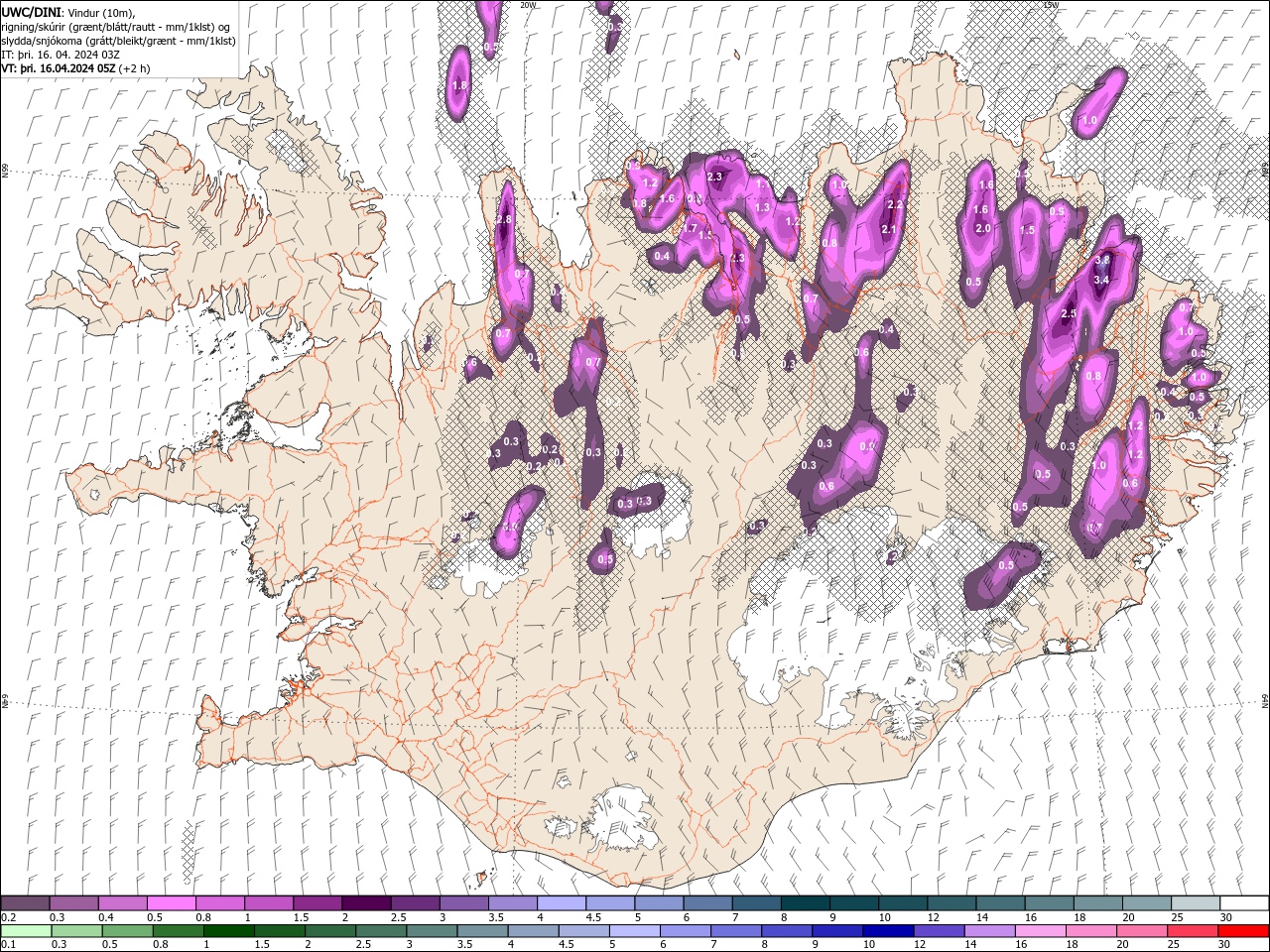Click the '2.8' precipitation value on map
The image size is (1270, 952).
pyautogui.click(x=502, y=220)
